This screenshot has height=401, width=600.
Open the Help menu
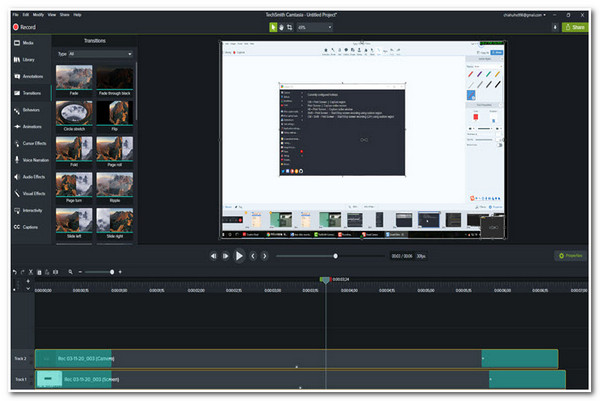[x=77, y=15]
